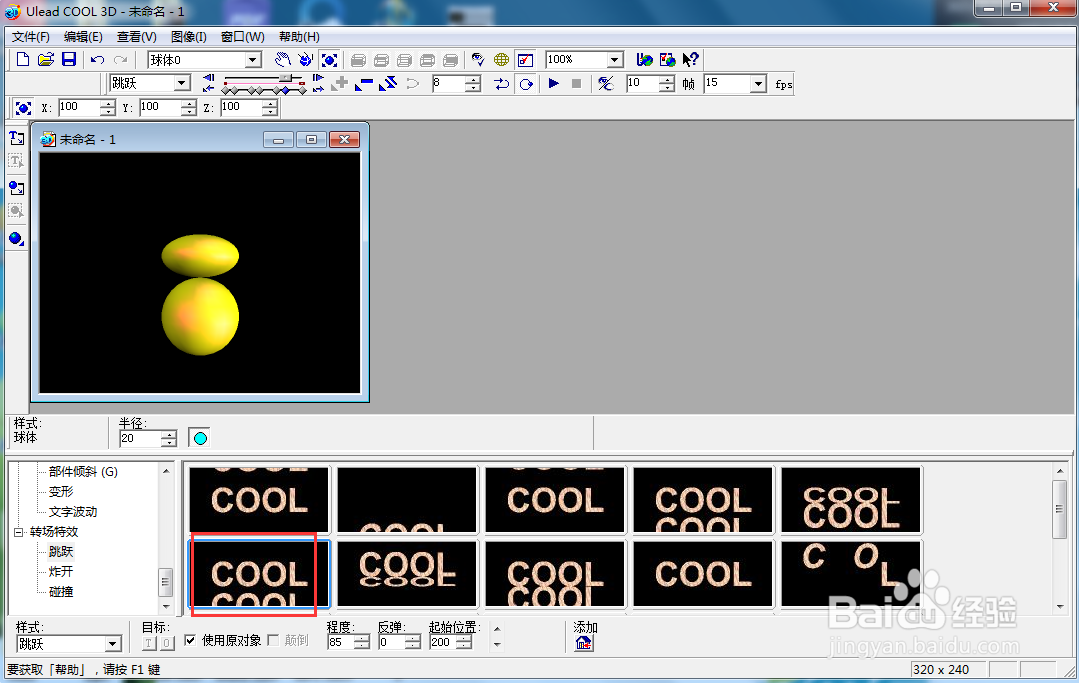Screen dimensions: 1079x683
Task: Select selected COOL bounce thumbnail, second row first
Action: click(259, 574)
